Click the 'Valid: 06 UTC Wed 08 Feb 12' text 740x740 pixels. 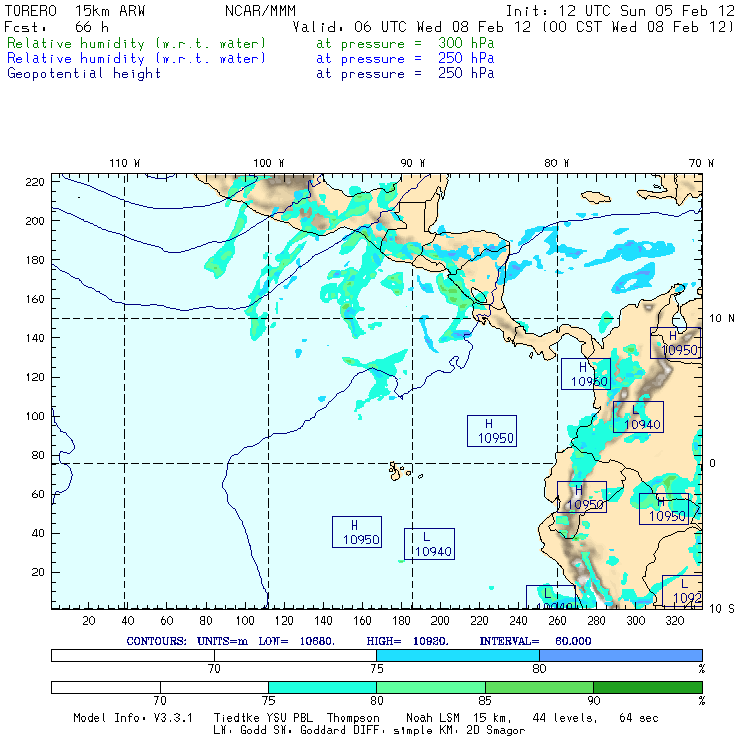click(x=412, y=27)
